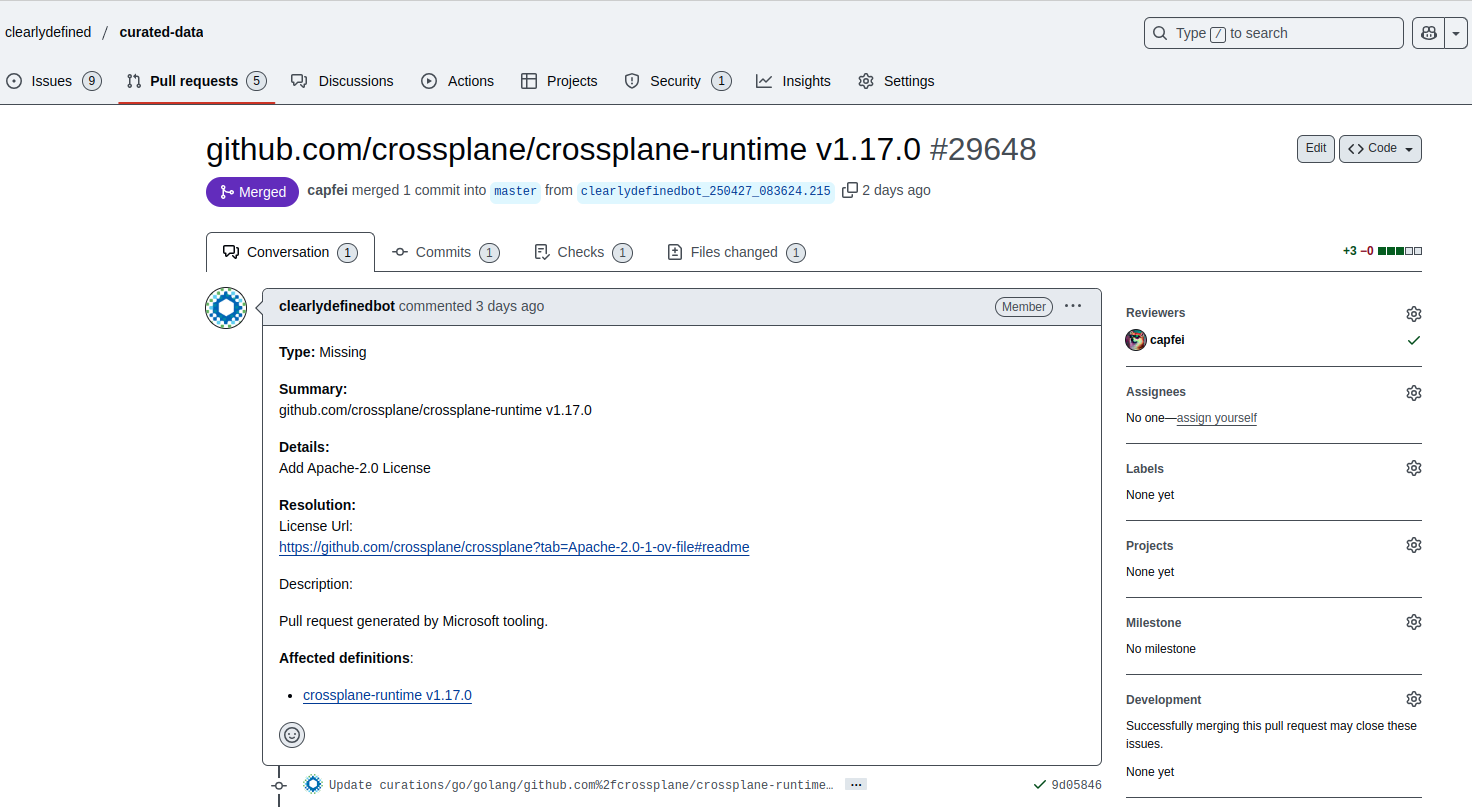Click the '3 days ago' comment timestamp
The image size is (1472, 807).
(x=510, y=306)
